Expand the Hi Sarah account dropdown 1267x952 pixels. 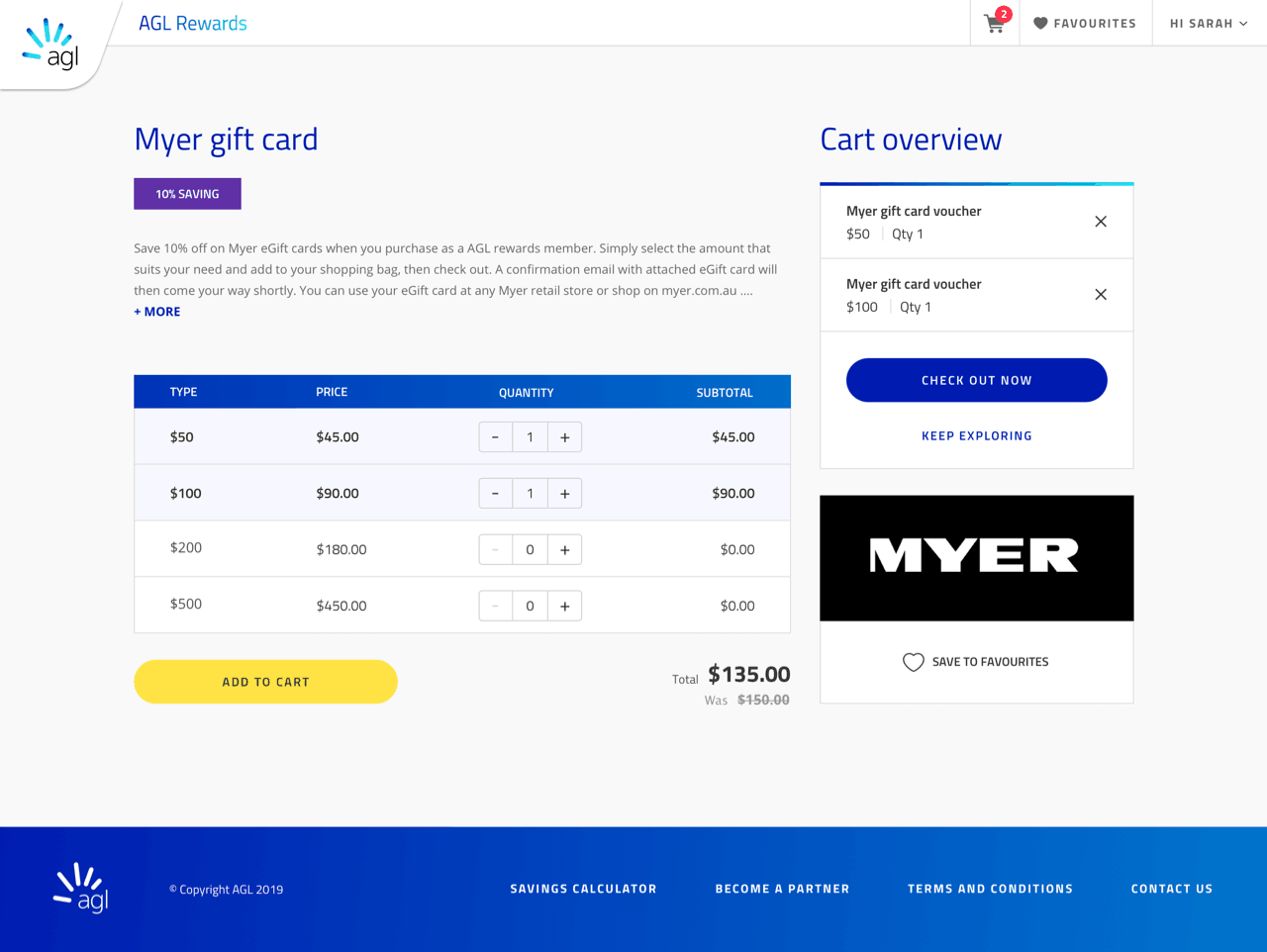[1209, 23]
